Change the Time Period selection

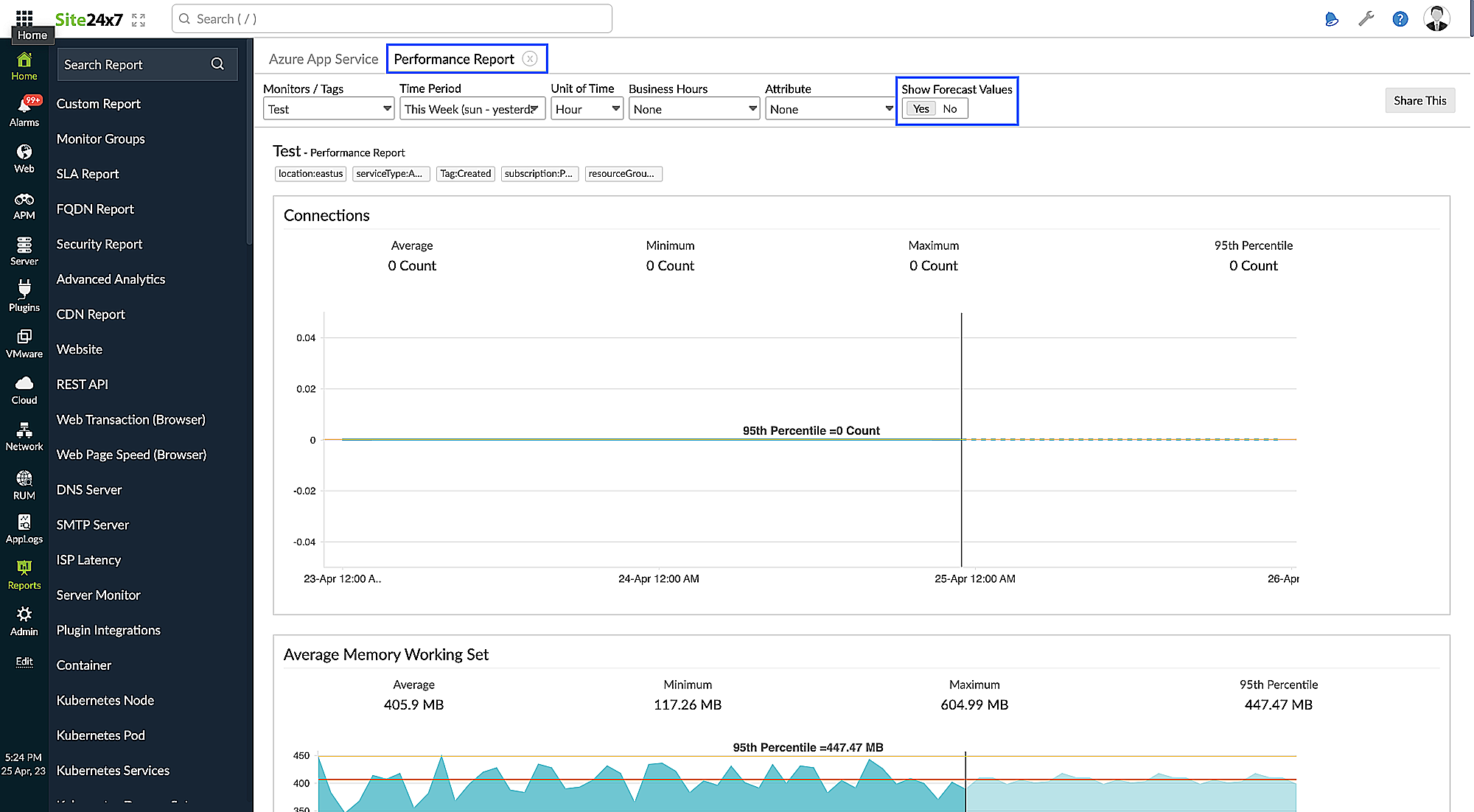click(x=472, y=108)
